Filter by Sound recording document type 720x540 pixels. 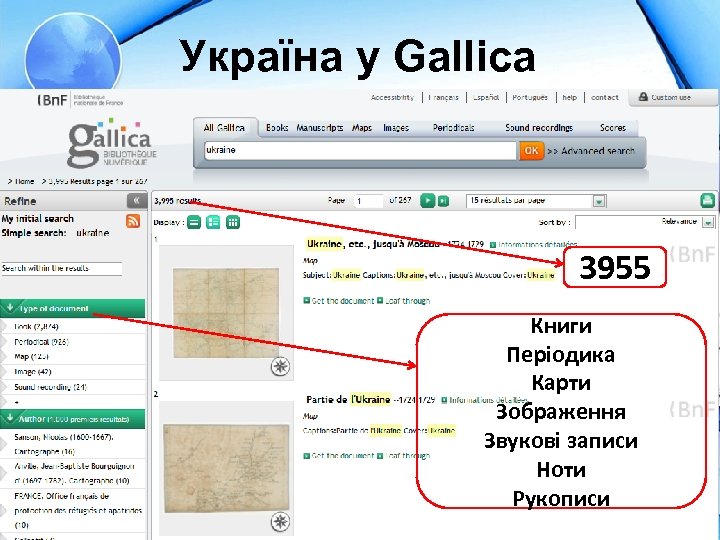[x=51, y=387]
